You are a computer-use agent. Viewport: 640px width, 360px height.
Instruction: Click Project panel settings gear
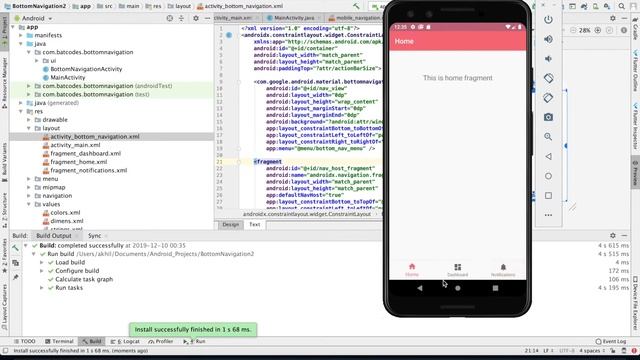click(x=196, y=18)
